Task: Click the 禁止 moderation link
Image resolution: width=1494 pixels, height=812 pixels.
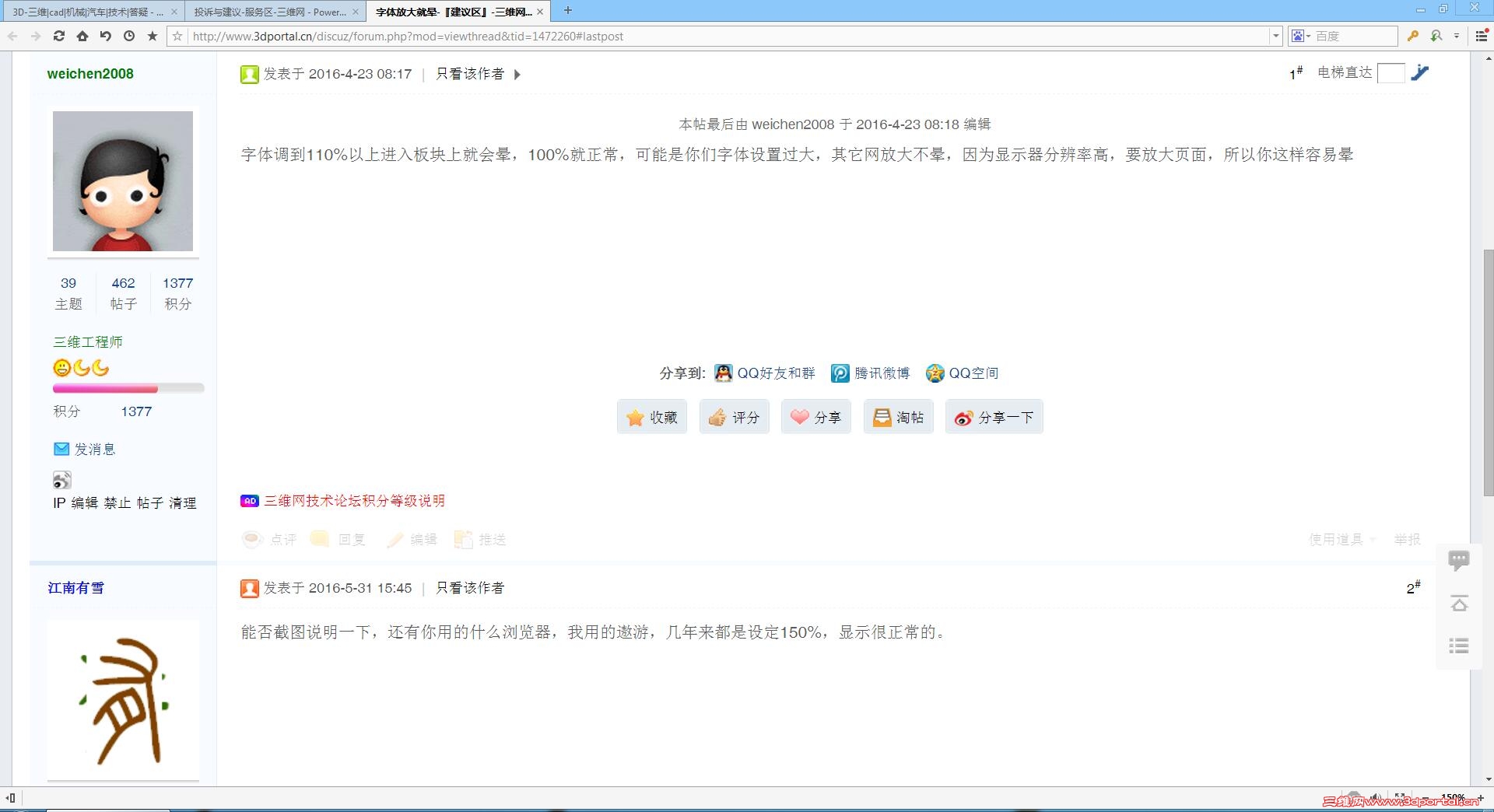Action: pos(117,503)
